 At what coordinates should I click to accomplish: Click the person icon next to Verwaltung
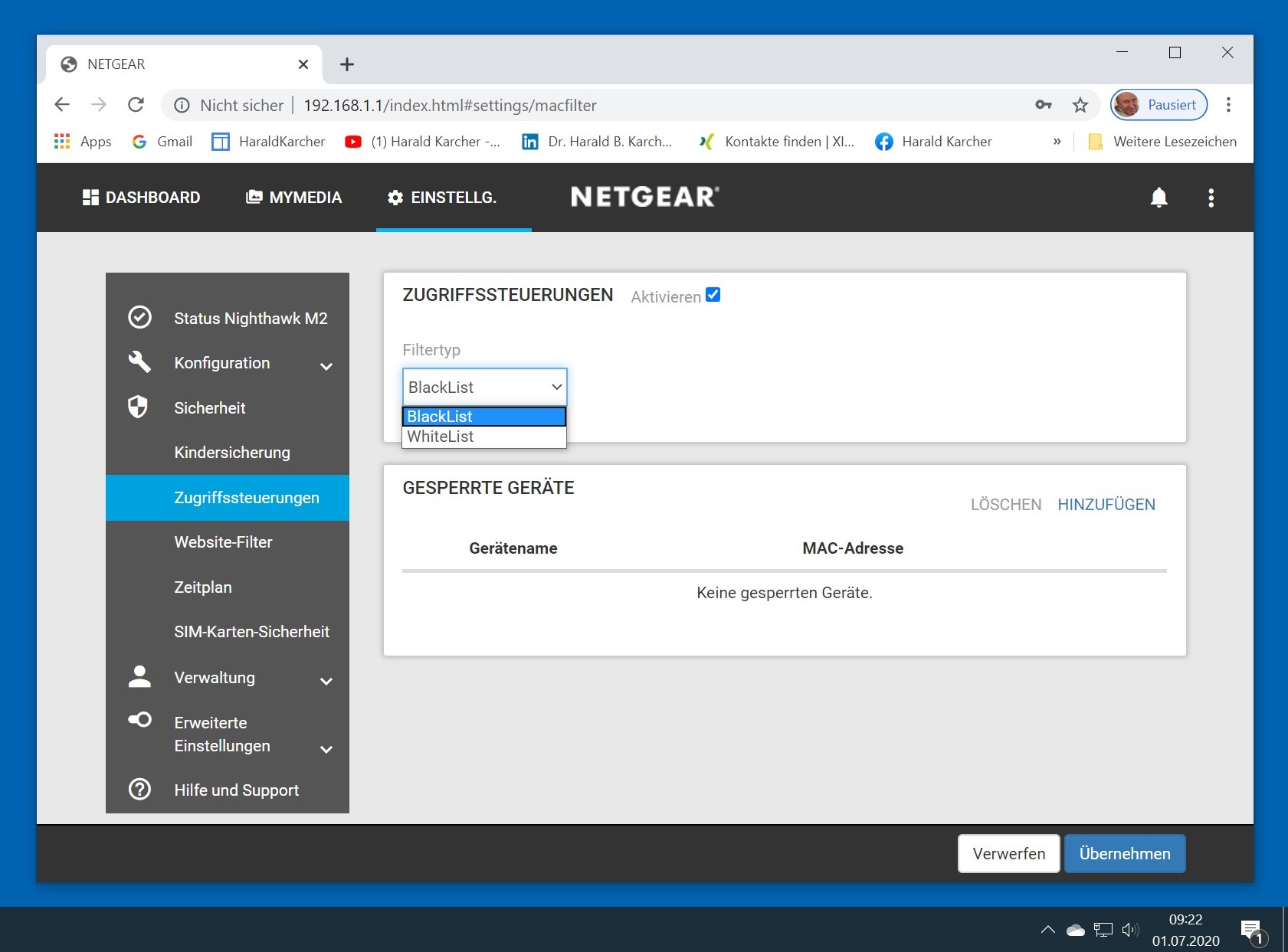139,677
